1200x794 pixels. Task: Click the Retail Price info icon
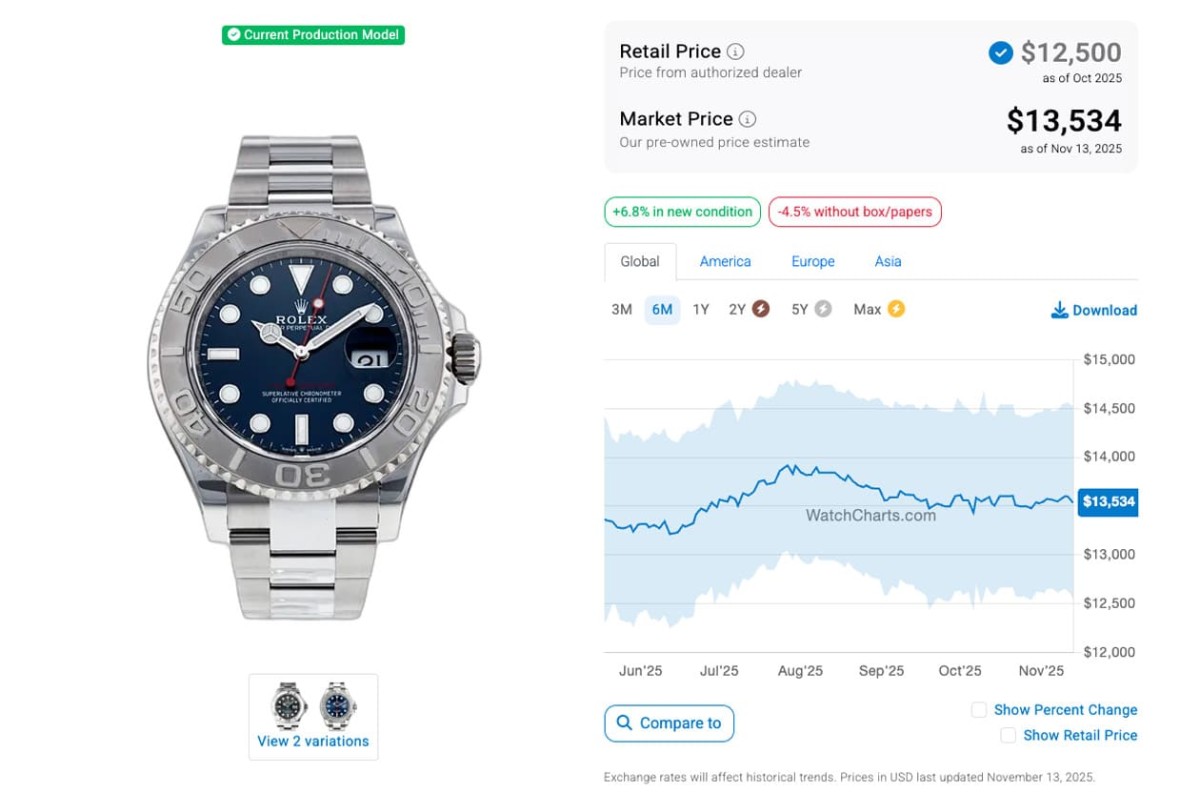[736, 52]
